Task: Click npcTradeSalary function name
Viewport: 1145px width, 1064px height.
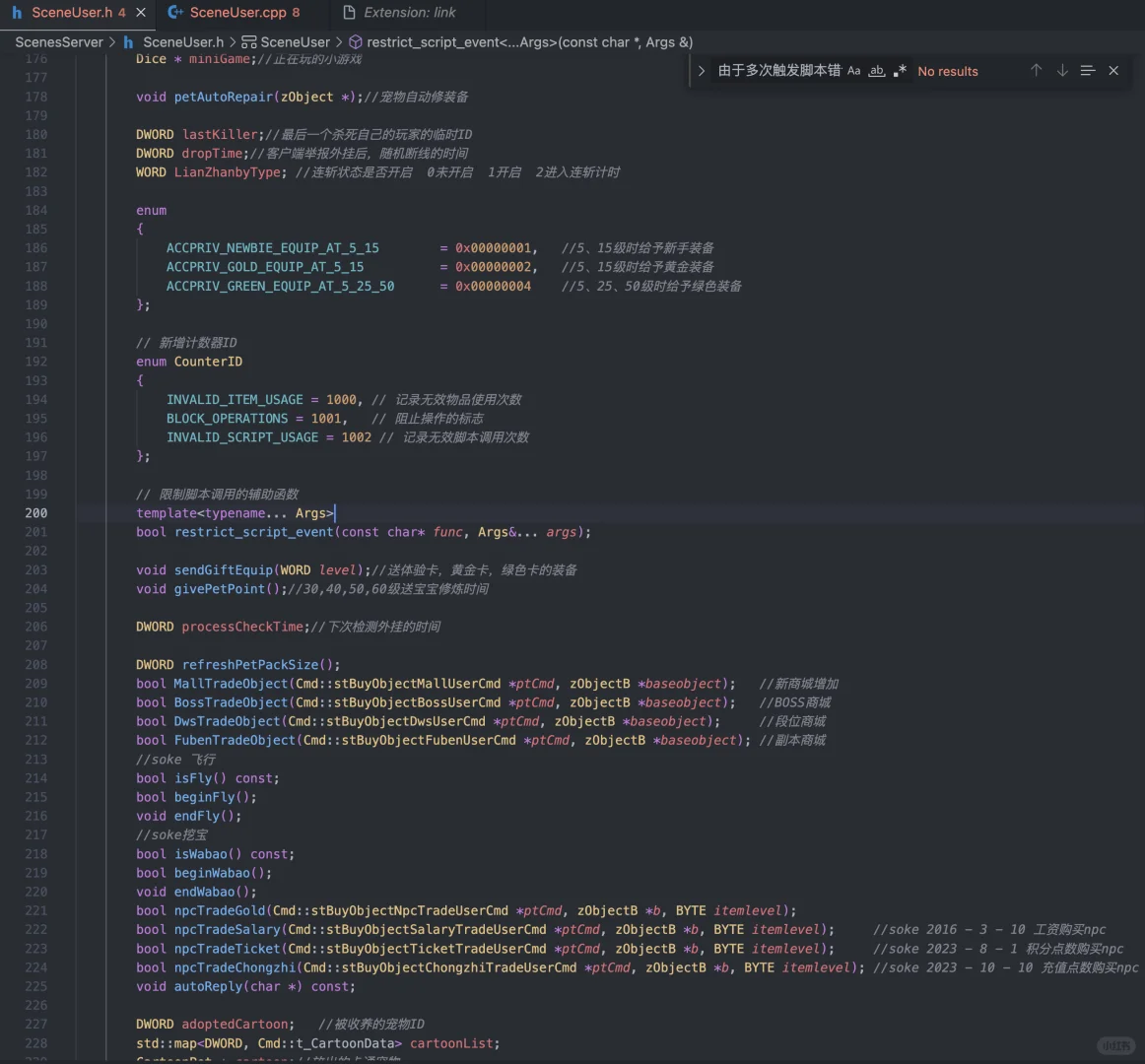Action: (x=227, y=930)
